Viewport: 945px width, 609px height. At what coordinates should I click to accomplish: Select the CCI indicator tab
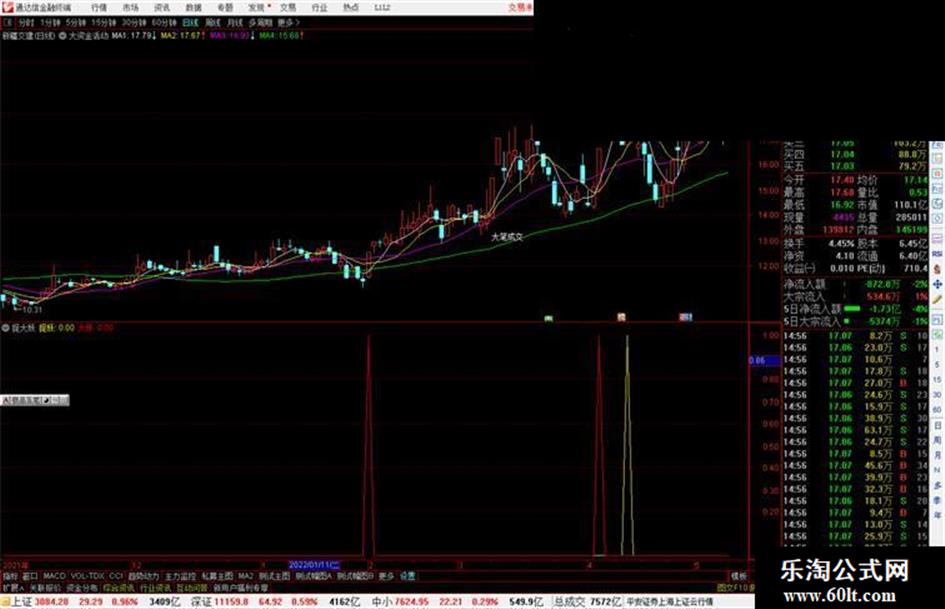point(116,576)
